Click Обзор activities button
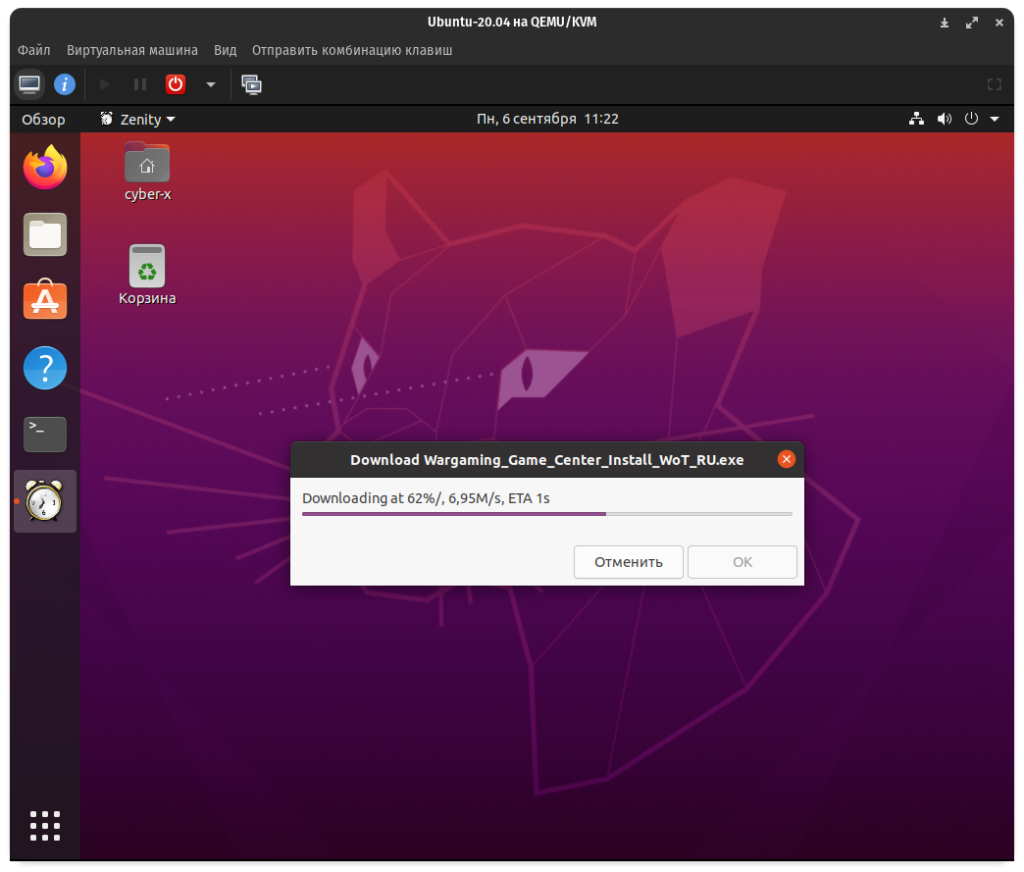Screen dimensions: 1024x872 44,119
